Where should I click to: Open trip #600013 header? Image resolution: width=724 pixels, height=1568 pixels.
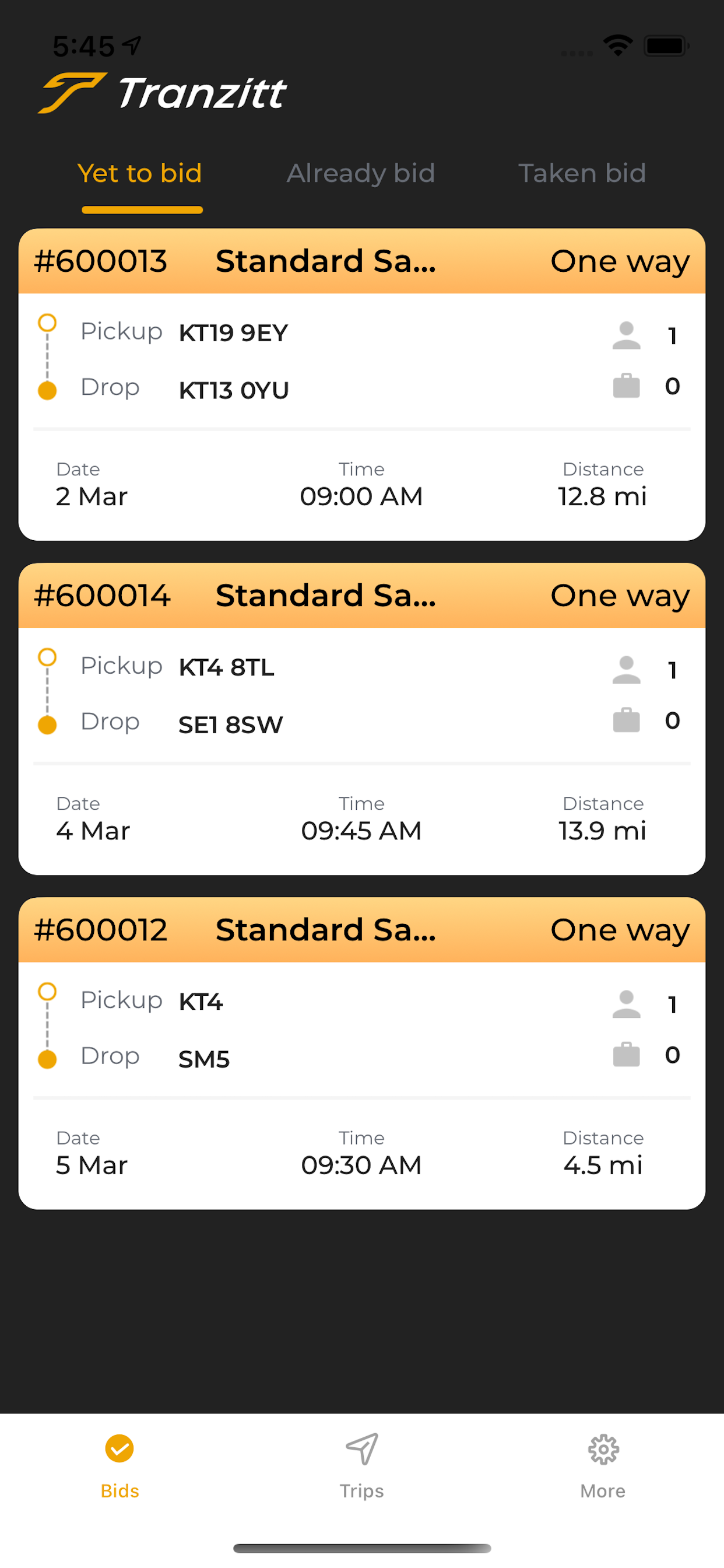pyautogui.click(x=362, y=261)
